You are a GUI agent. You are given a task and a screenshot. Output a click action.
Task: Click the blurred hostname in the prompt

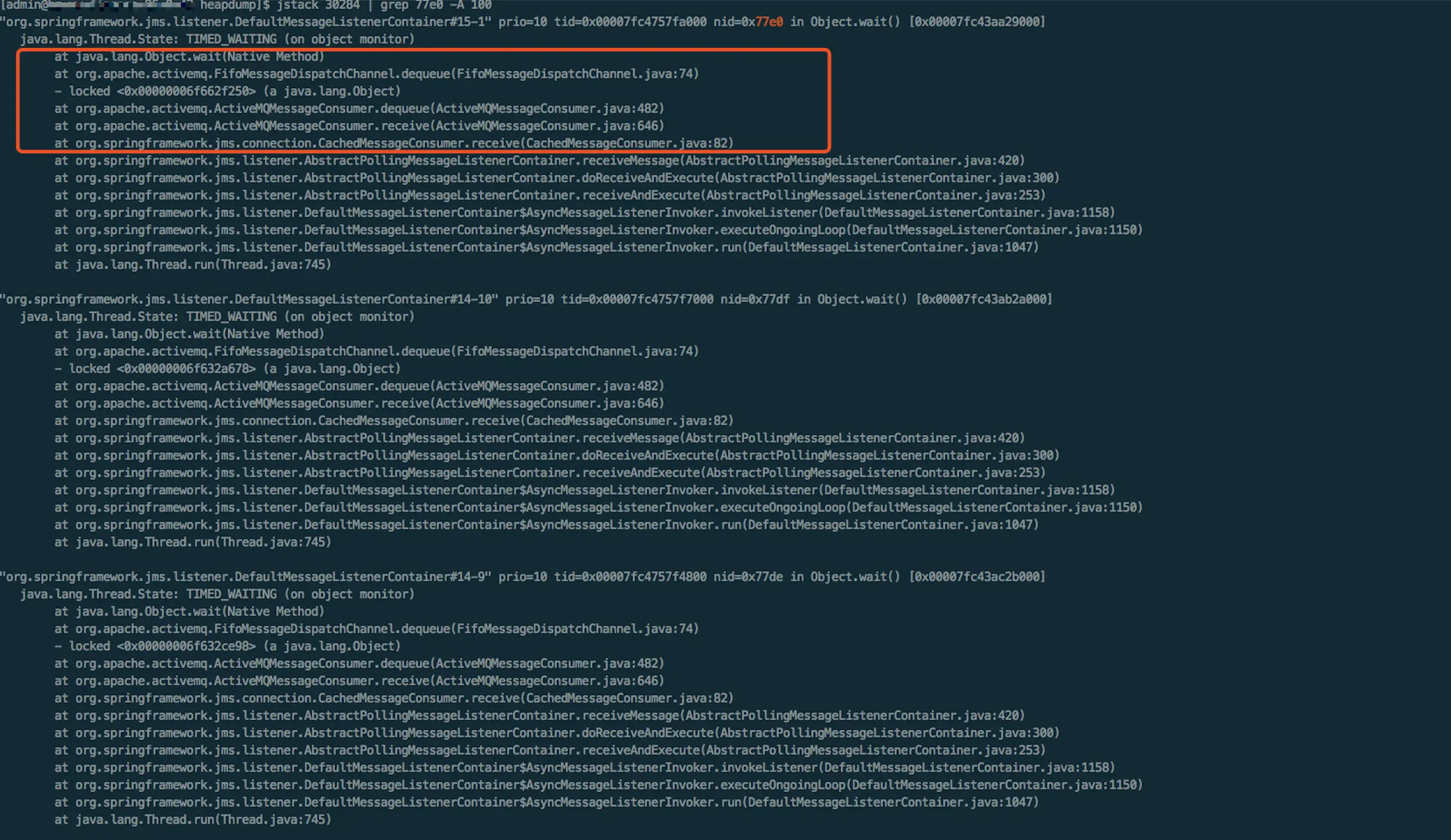120,5
